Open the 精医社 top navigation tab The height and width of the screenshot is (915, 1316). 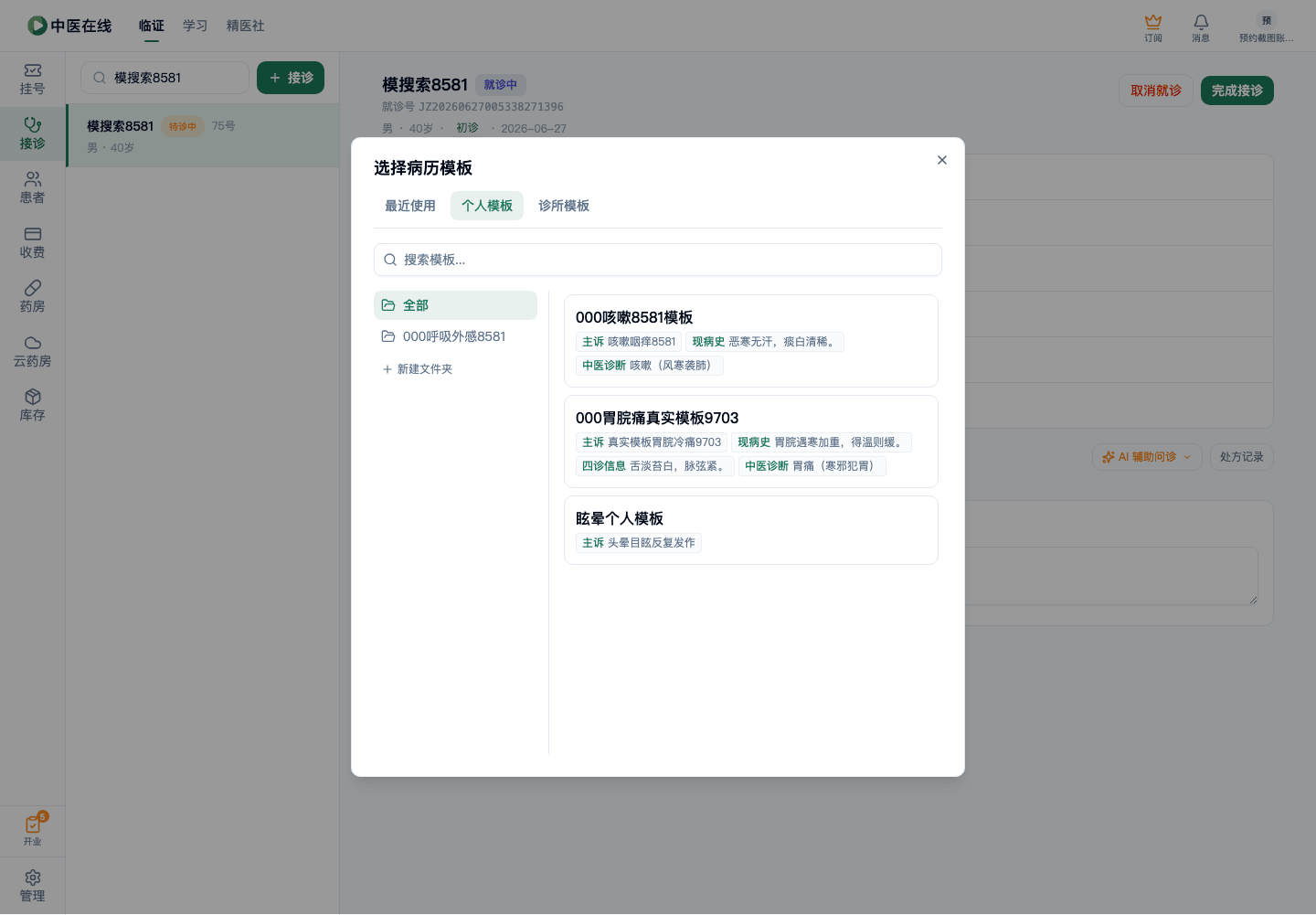pos(246,26)
